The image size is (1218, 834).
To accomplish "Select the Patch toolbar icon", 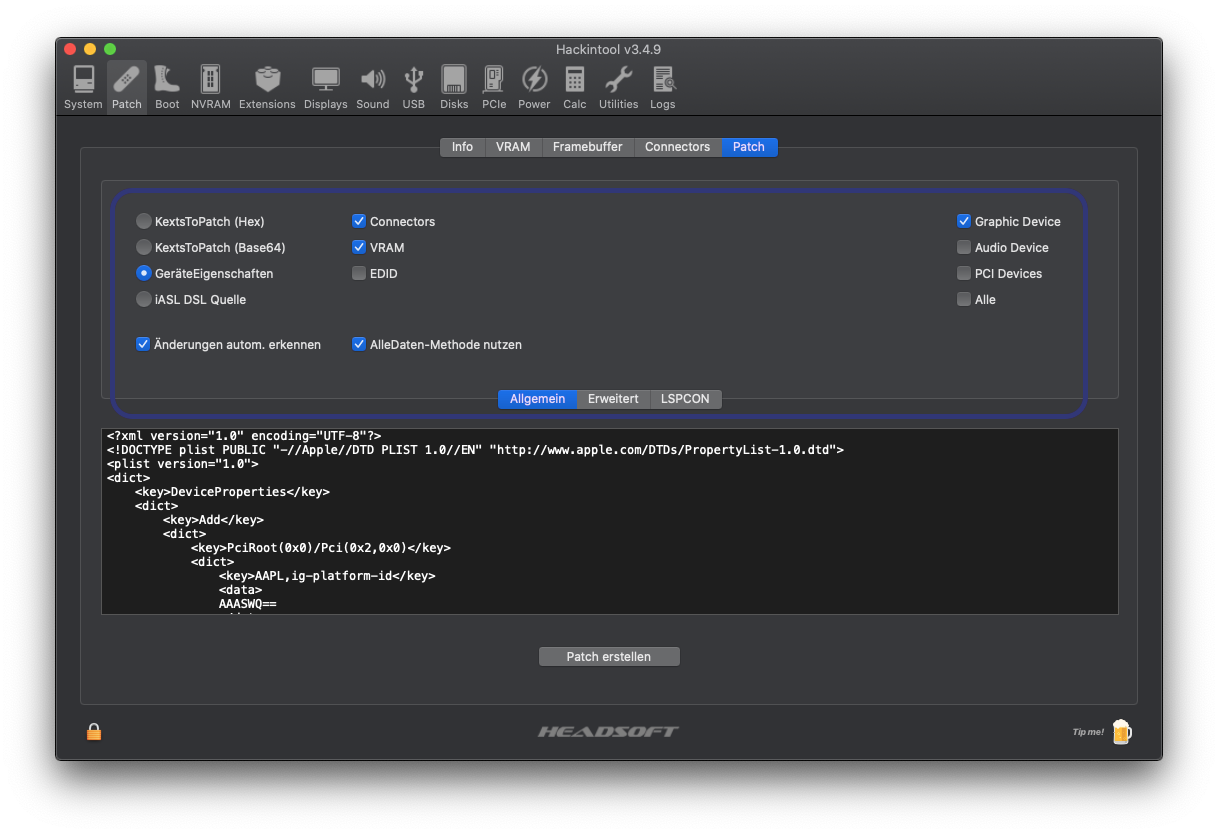I will (x=127, y=87).
